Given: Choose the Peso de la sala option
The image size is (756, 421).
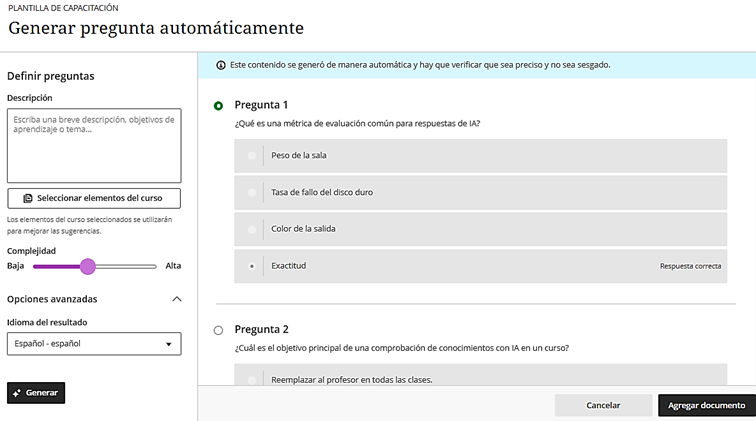Looking at the screenshot, I should point(251,155).
